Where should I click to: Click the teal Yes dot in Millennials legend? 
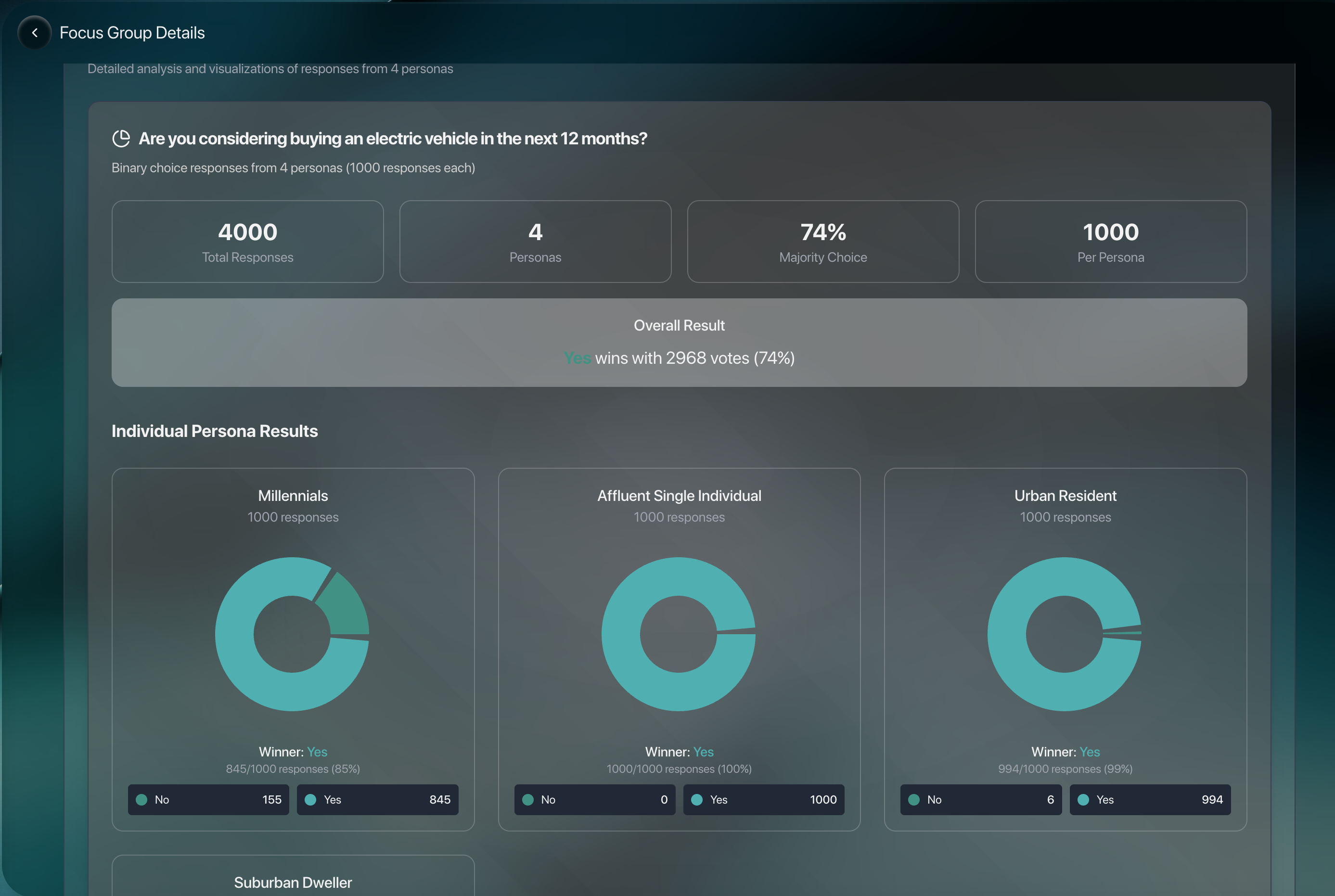click(311, 799)
